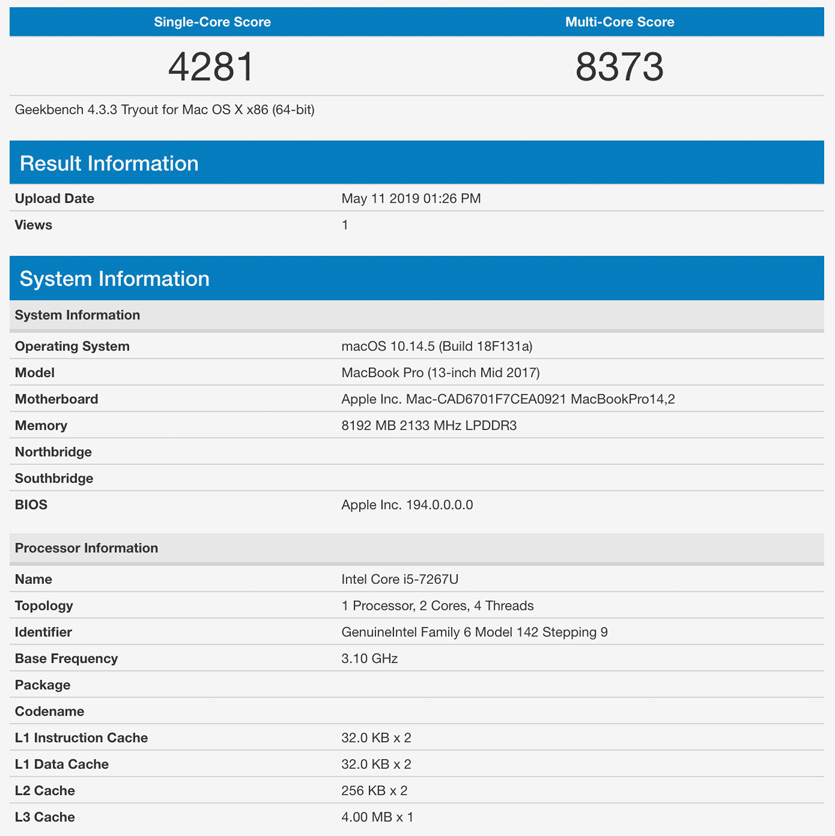Select 1 Processor, 2 Cores, 4 Threads value
Viewport: 835px width, 836px height.
[437, 606]
